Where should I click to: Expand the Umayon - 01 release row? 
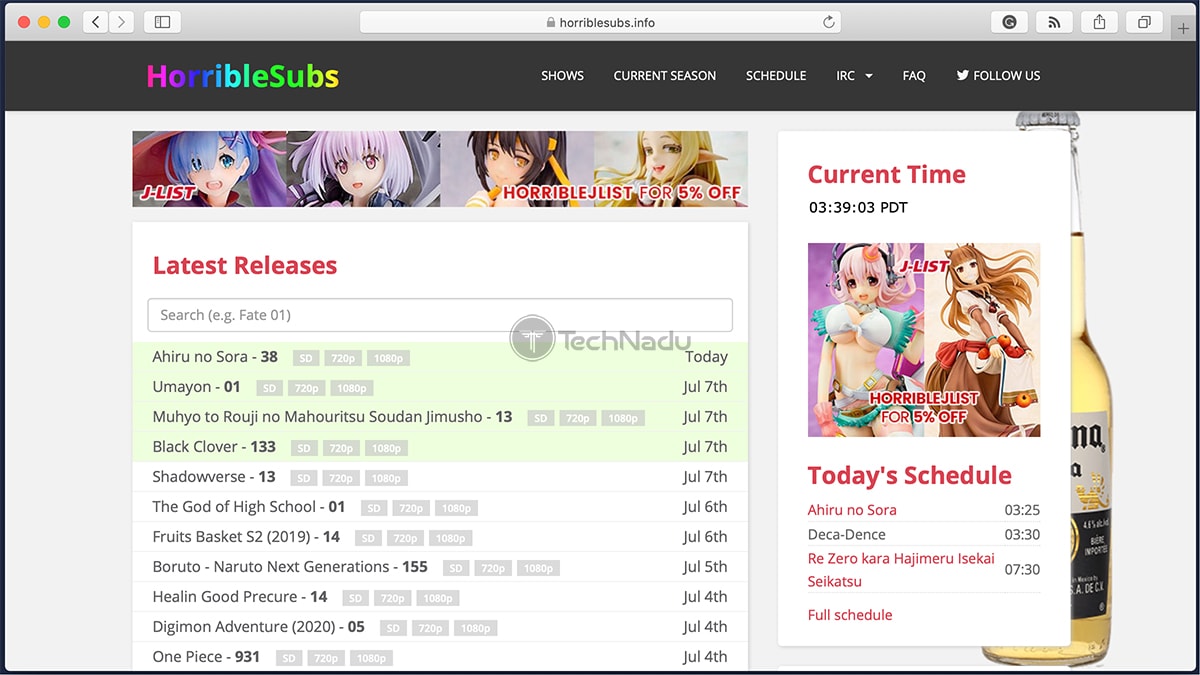pyautogui.click(x=440, y=387)
